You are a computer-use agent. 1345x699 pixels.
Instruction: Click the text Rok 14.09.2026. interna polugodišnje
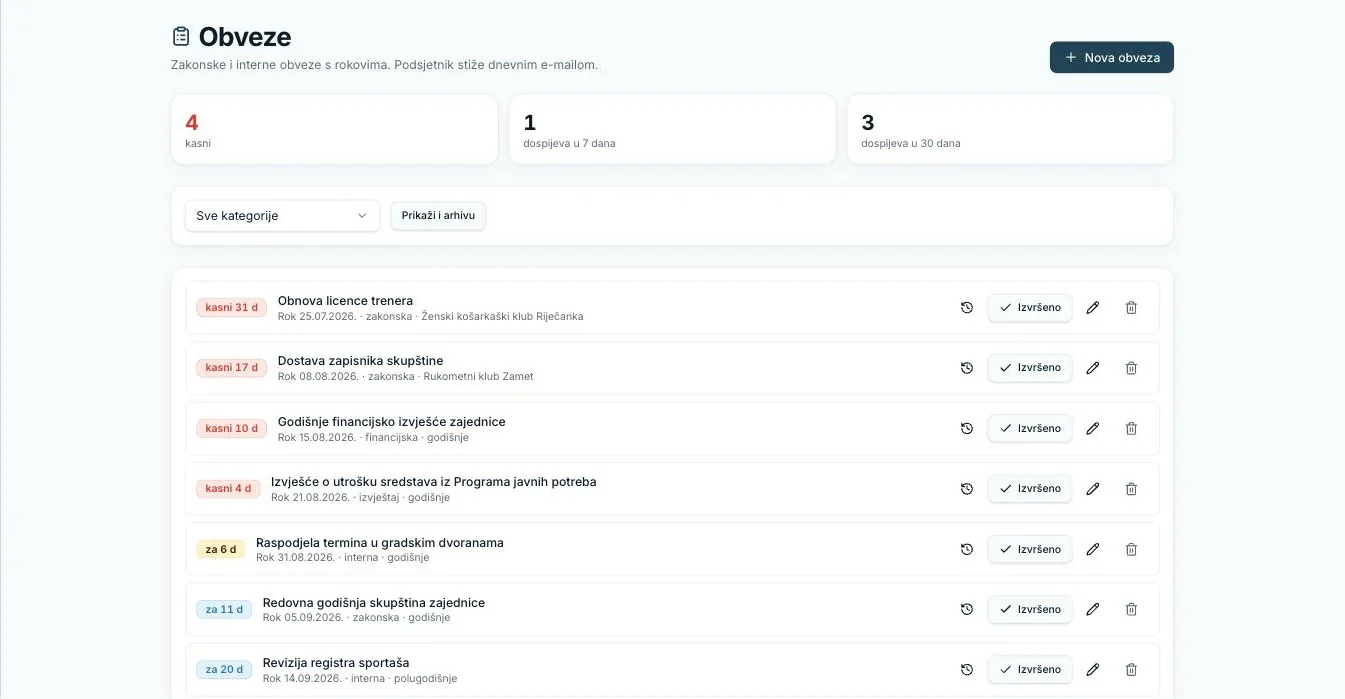(x=360, y=679)
